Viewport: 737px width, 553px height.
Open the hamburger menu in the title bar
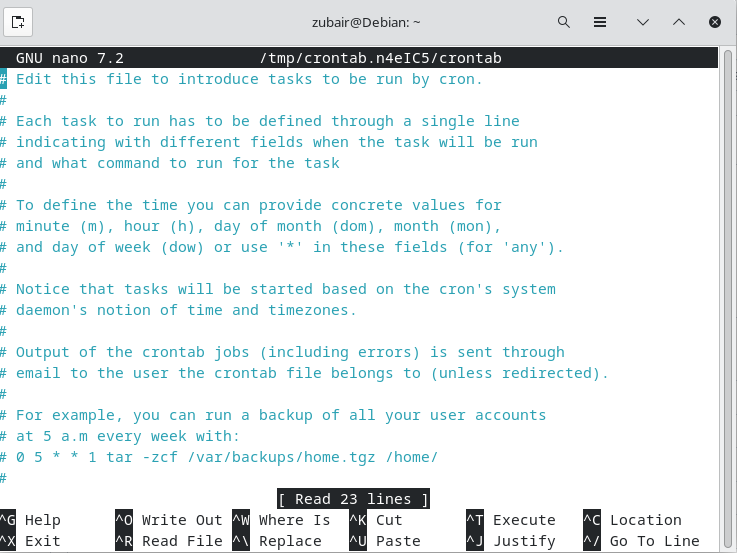click(x=600, y=22)
